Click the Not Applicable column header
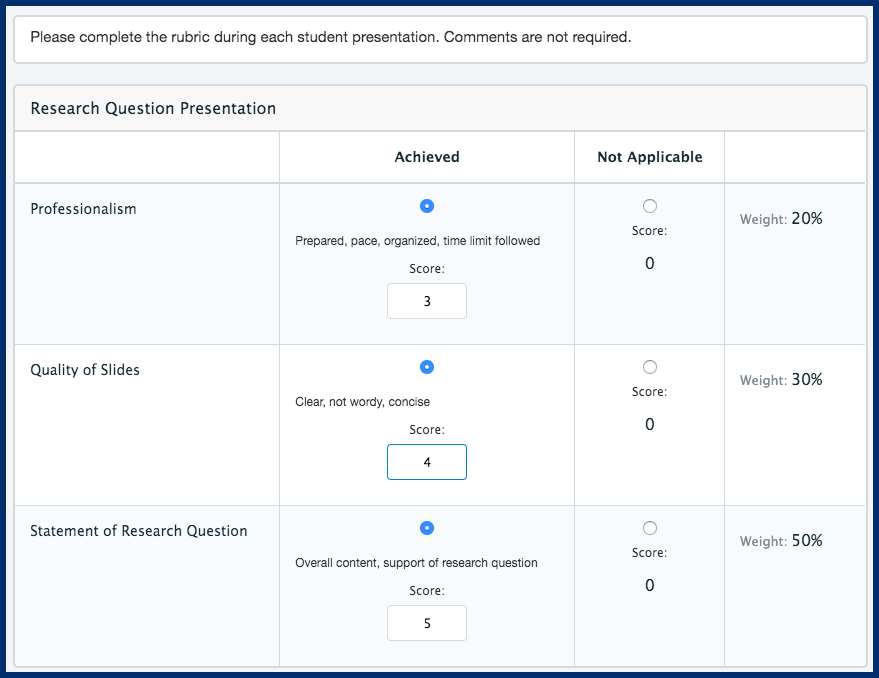The height and width of the screenshot is (678, 879). pyautogui.click(x=649, y=157)
